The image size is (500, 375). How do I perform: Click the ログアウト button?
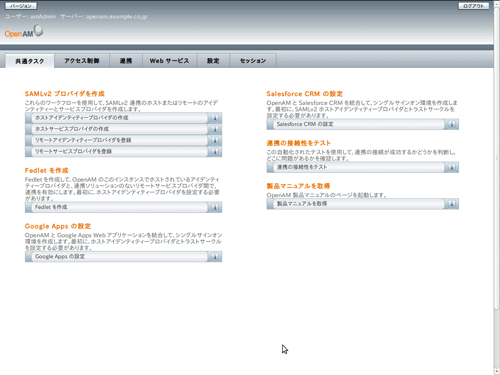coord(474,6)
